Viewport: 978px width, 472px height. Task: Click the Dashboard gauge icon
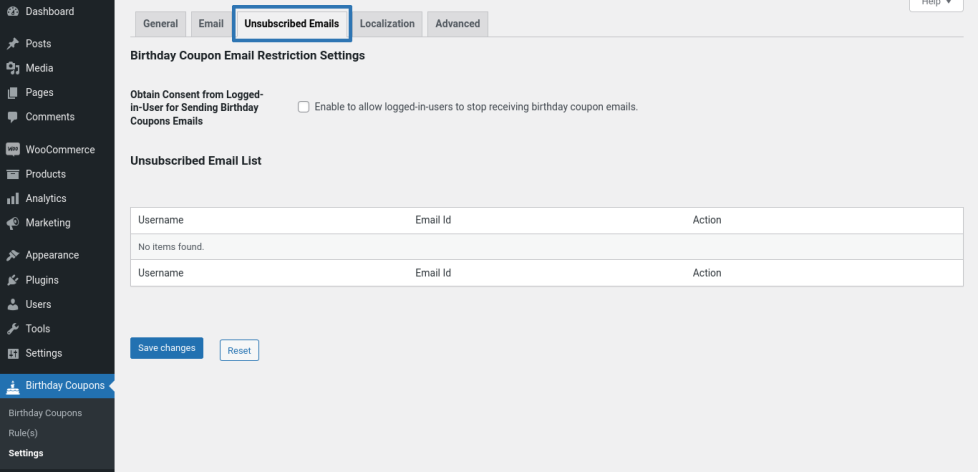click(13, 12)
